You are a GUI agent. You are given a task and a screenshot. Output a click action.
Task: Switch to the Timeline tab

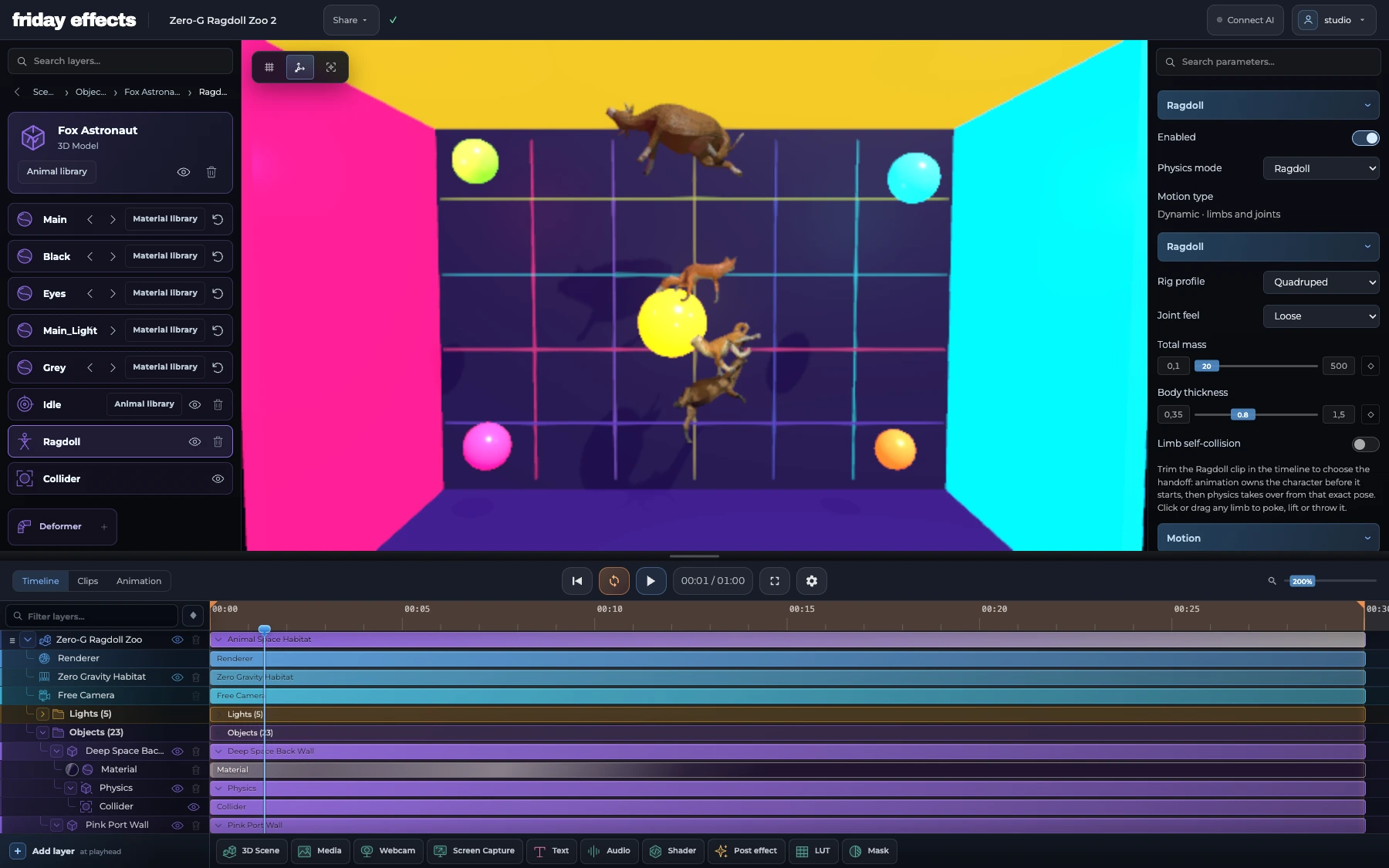tap(40, 581)
